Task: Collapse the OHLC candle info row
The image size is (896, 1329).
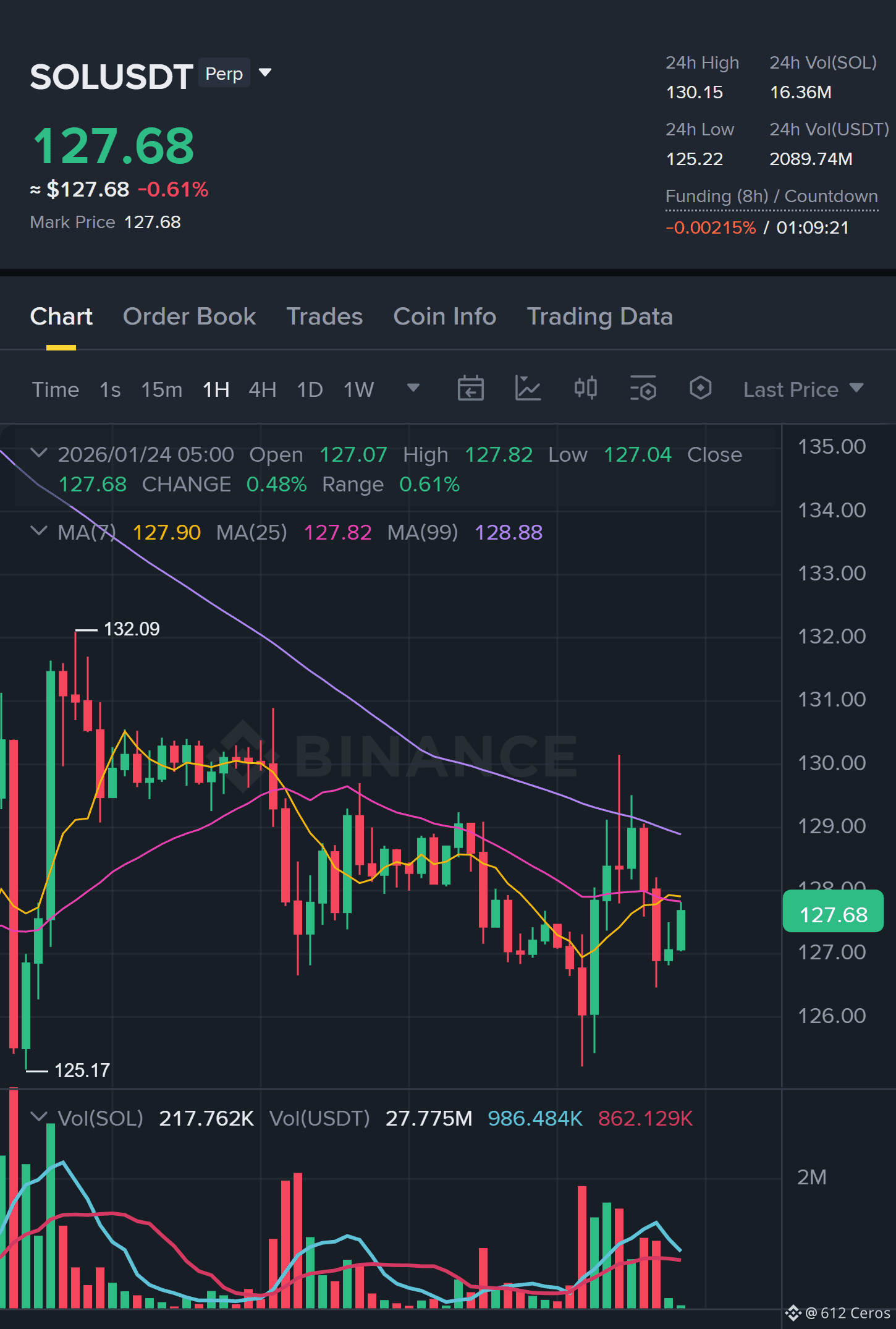Action: (39, 453)
